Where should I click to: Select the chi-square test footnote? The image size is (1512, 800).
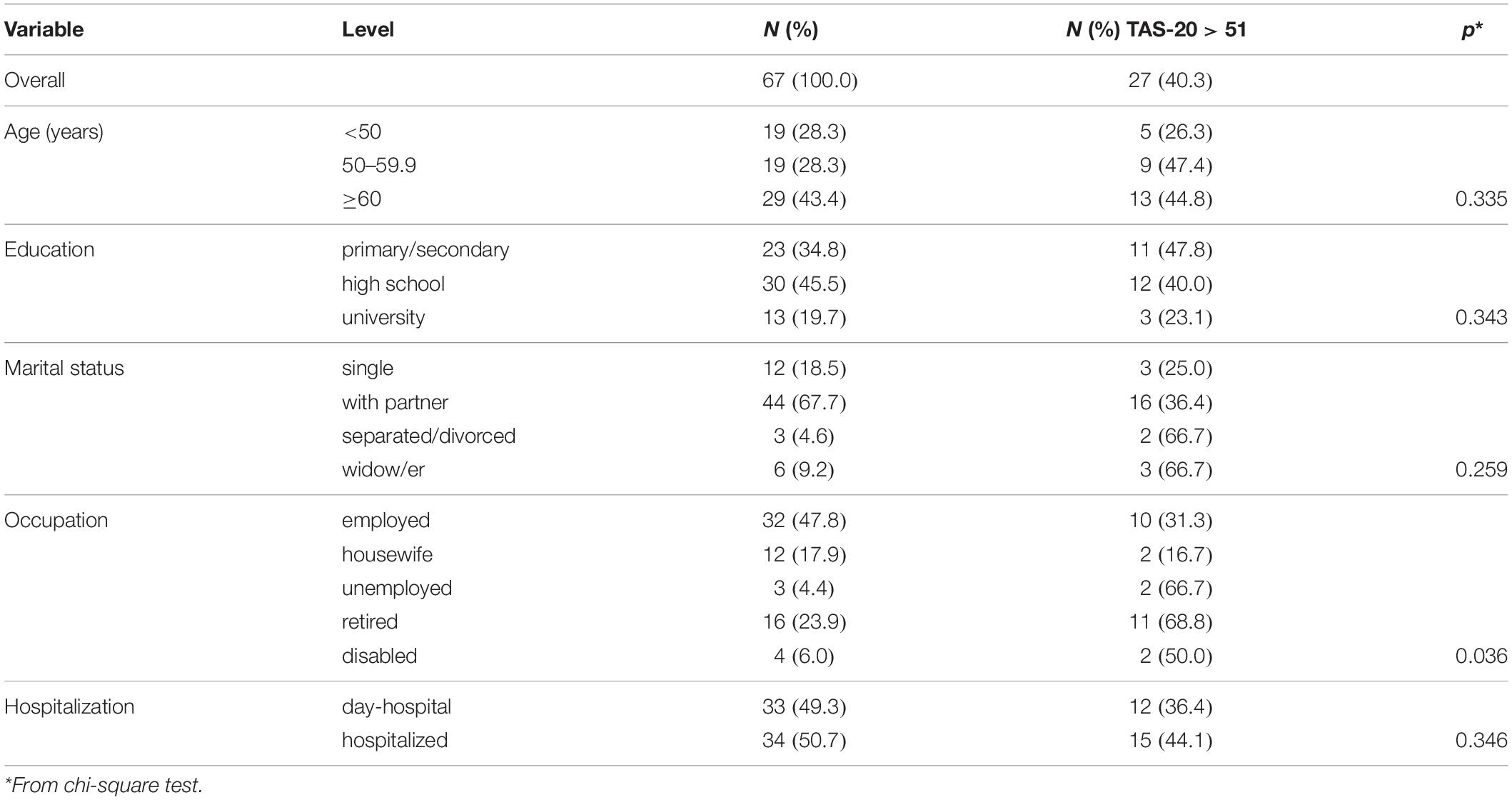[104, 786]
